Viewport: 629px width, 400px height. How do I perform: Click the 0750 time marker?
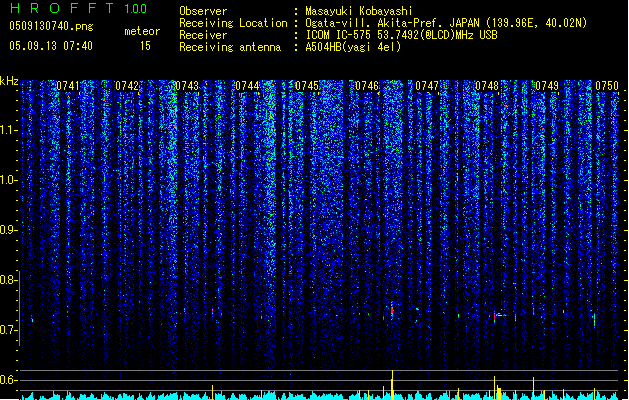[x=607, y=86]
